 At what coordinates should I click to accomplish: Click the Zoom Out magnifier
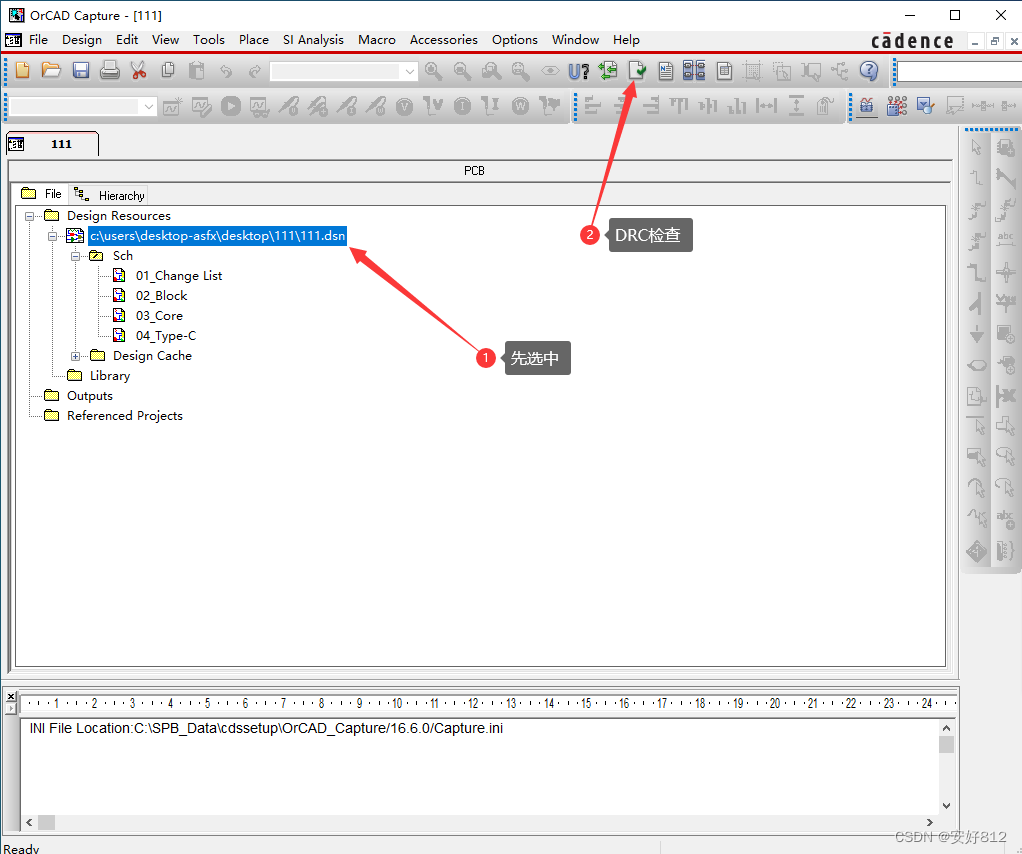[x=462, y=70]
